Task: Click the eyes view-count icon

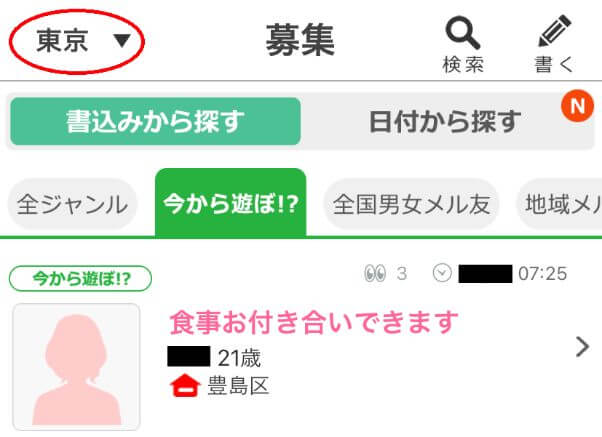Action: (375, 273)
